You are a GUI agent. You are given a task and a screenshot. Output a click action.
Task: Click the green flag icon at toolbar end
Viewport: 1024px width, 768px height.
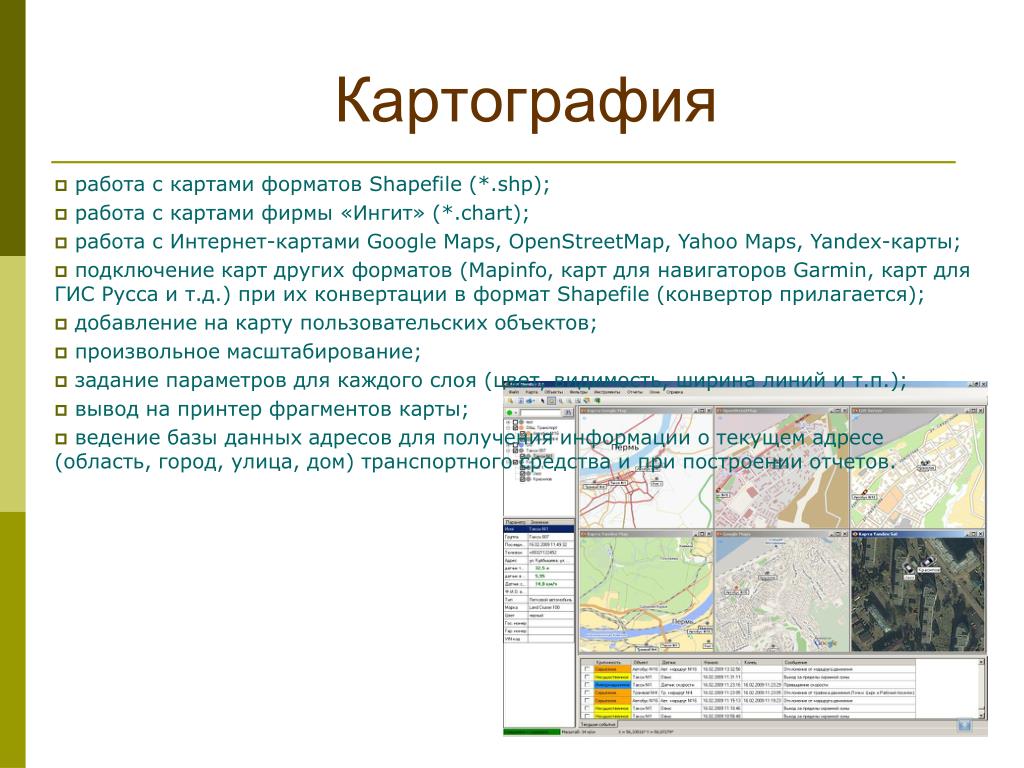tap(598, 401)
